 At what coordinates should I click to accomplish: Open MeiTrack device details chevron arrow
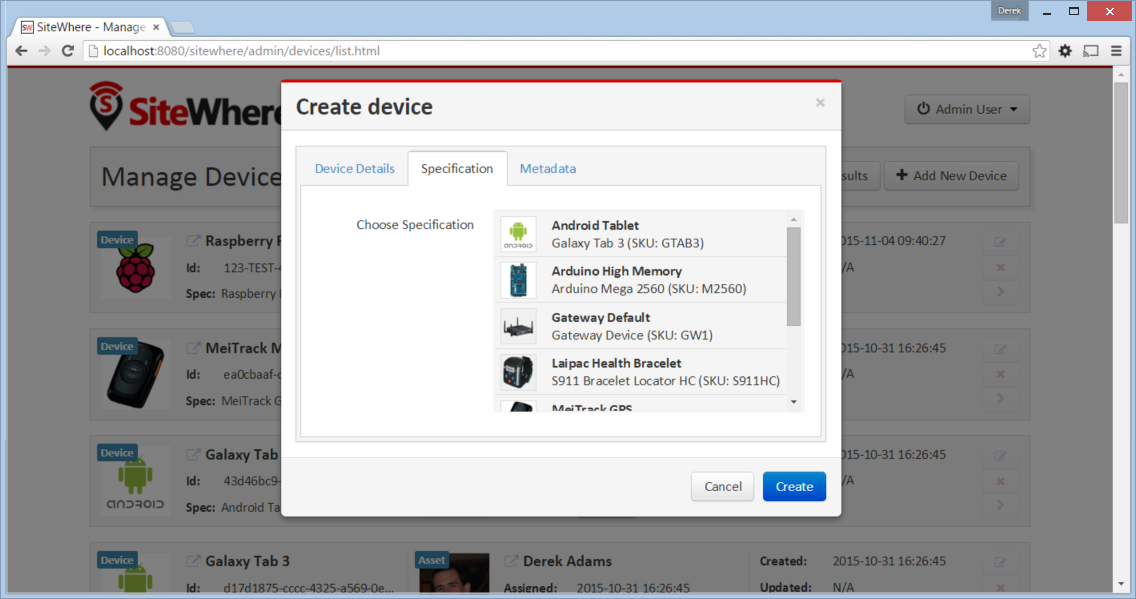(1001, 398)
